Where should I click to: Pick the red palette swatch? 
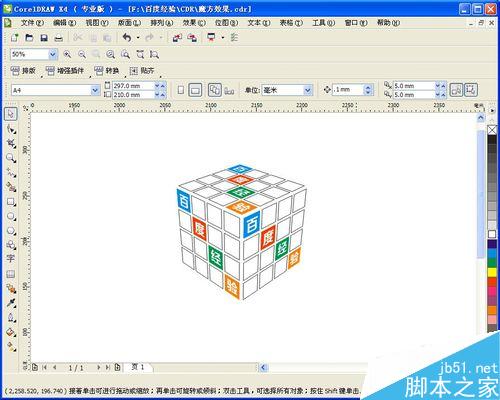pyautogui.click(x=492, y=282)
